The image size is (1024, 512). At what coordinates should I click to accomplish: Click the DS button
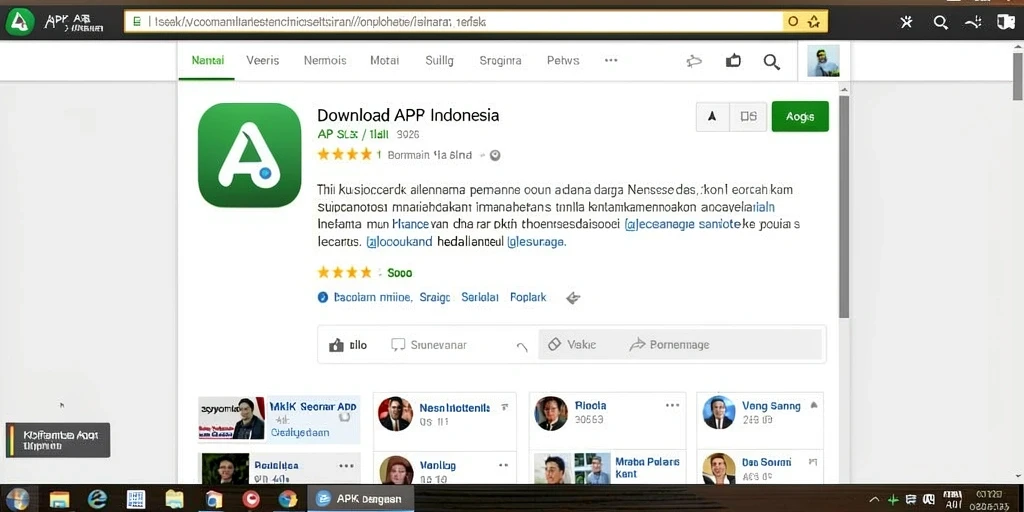[748, 116]
